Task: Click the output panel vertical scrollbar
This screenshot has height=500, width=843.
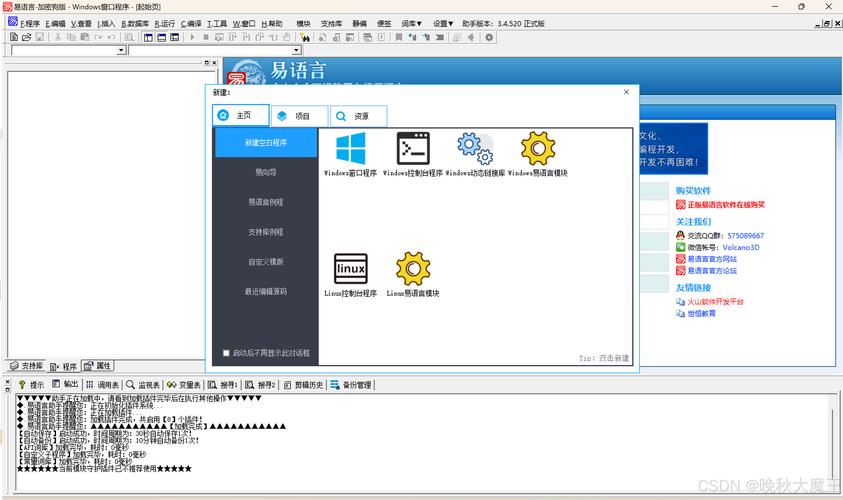Action: 832,441
